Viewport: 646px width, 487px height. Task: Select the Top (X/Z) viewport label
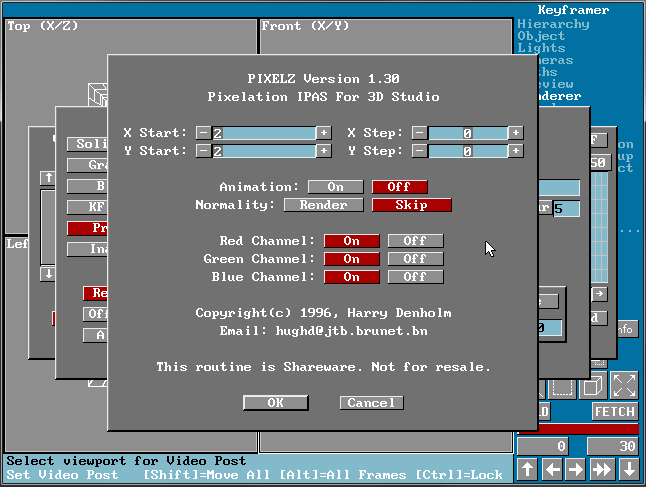point(42,26)
